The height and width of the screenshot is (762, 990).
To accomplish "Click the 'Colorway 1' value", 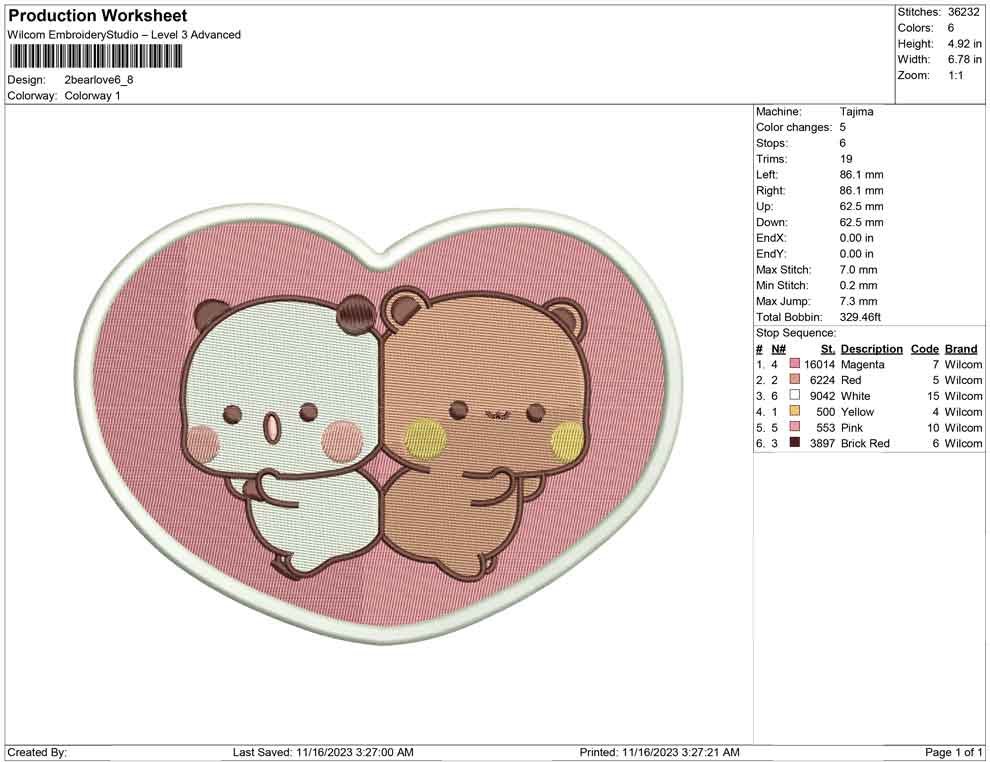I will coord(92,96).
